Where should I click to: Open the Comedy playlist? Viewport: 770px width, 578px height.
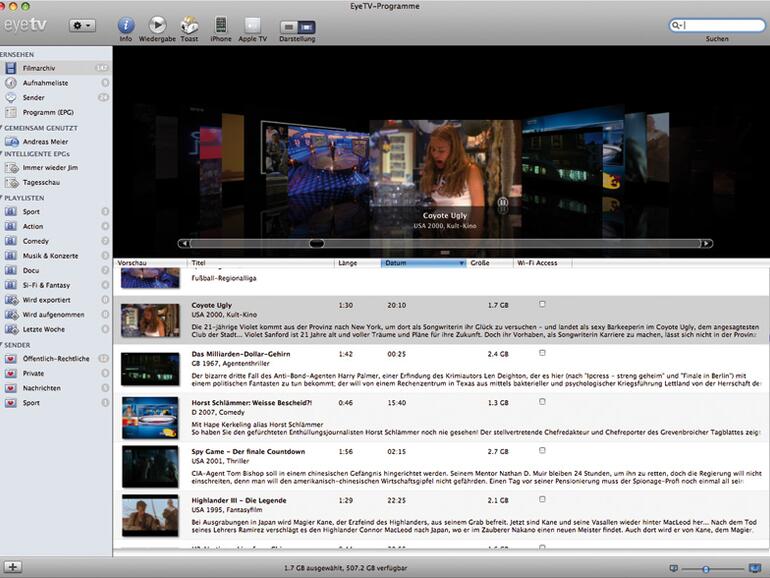point(35,241)
